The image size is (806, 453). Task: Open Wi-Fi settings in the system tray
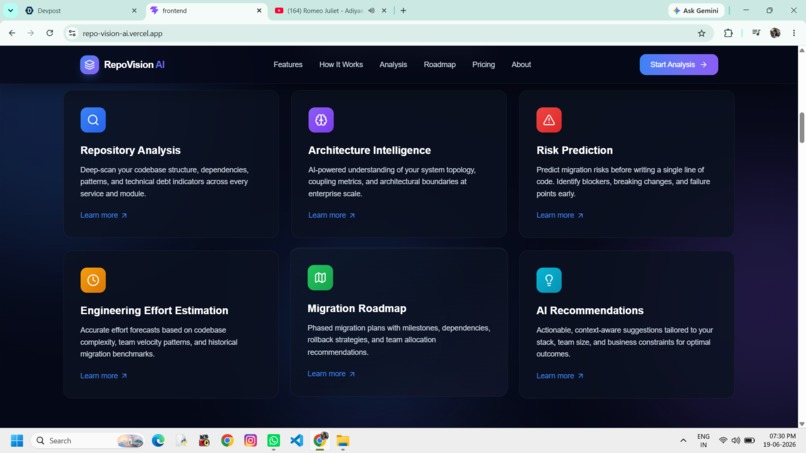723,441
